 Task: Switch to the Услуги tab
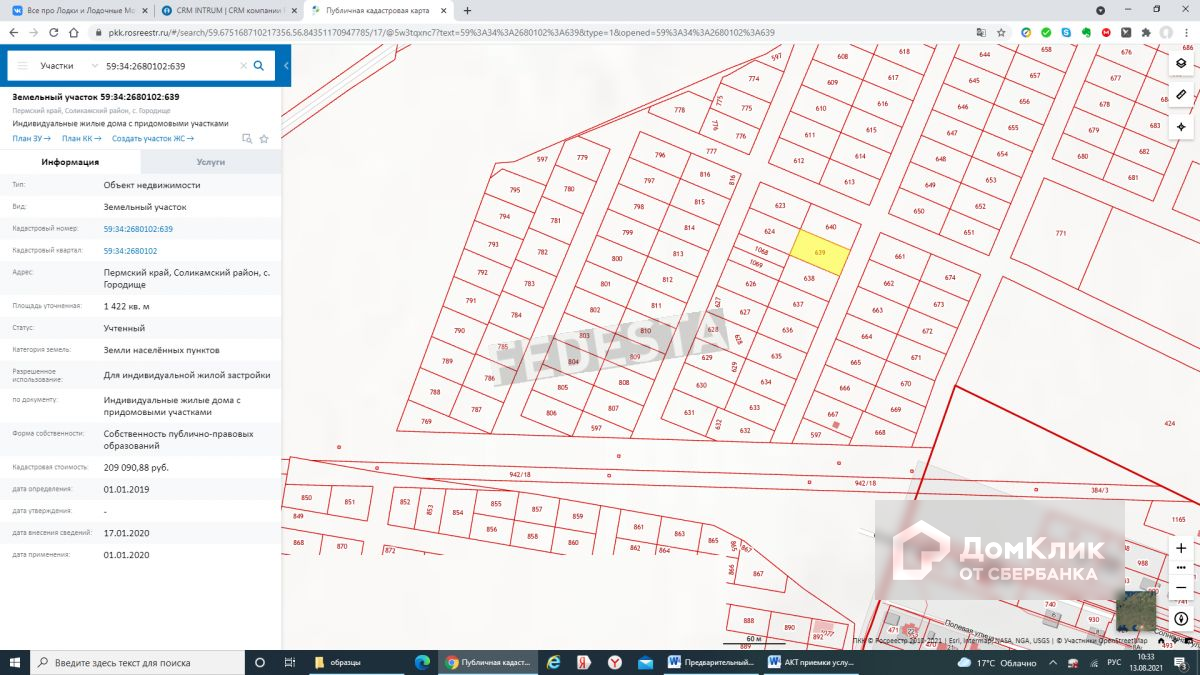211,161
